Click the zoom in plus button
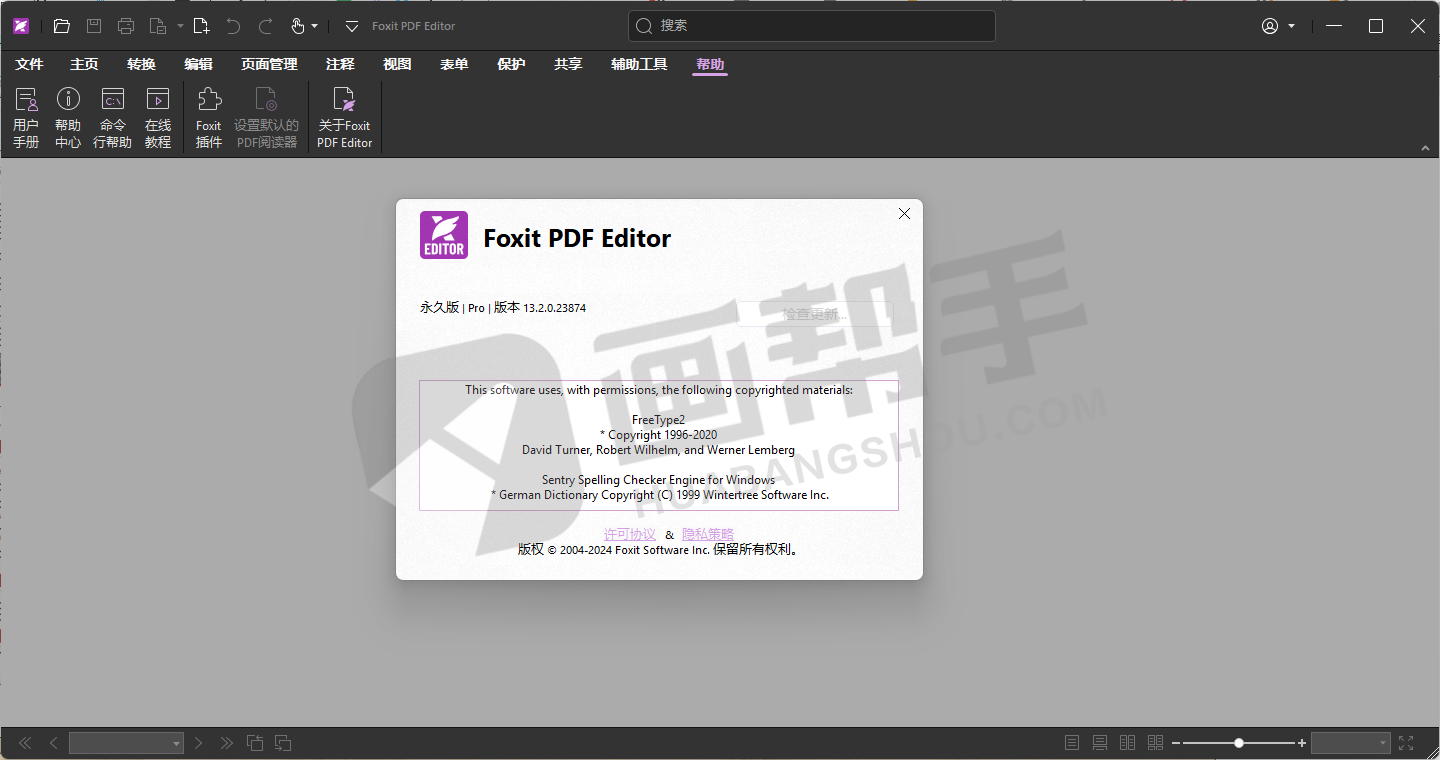The image size is (1440, 760). (1302, 743)
